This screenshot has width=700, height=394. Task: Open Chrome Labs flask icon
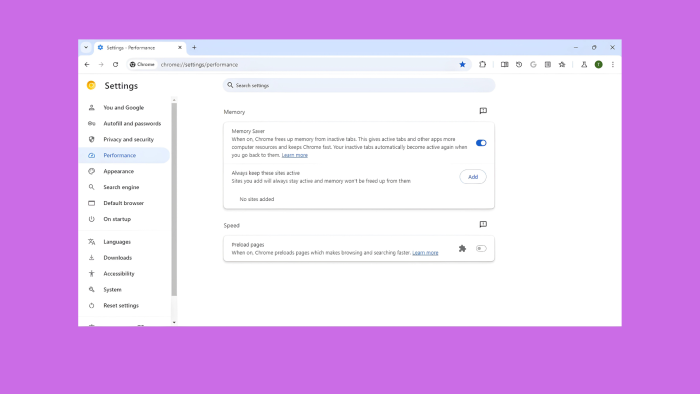point(584,65)
